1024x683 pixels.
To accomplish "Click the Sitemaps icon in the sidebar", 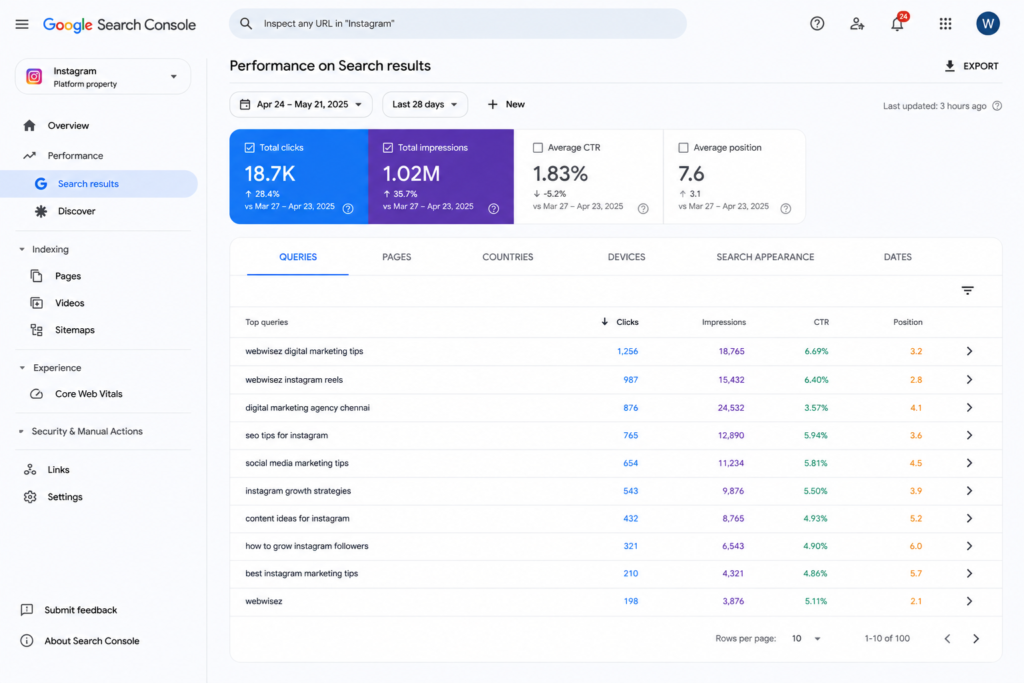I will point(37,330).
